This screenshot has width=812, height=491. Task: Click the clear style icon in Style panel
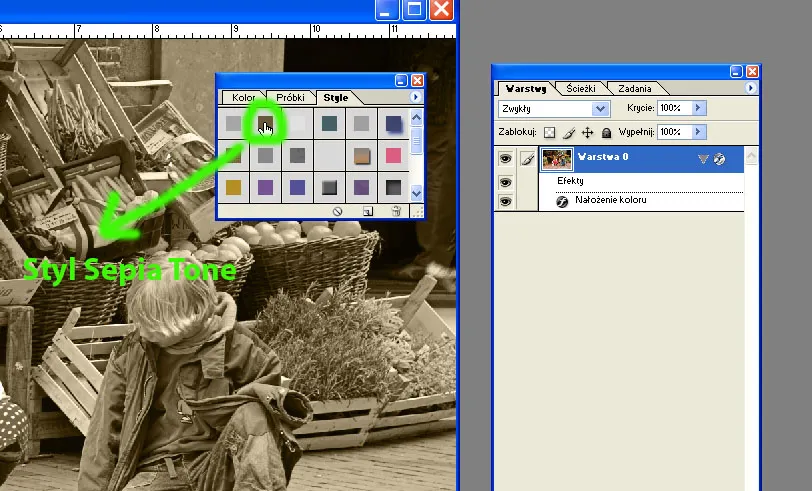(338, 211)
